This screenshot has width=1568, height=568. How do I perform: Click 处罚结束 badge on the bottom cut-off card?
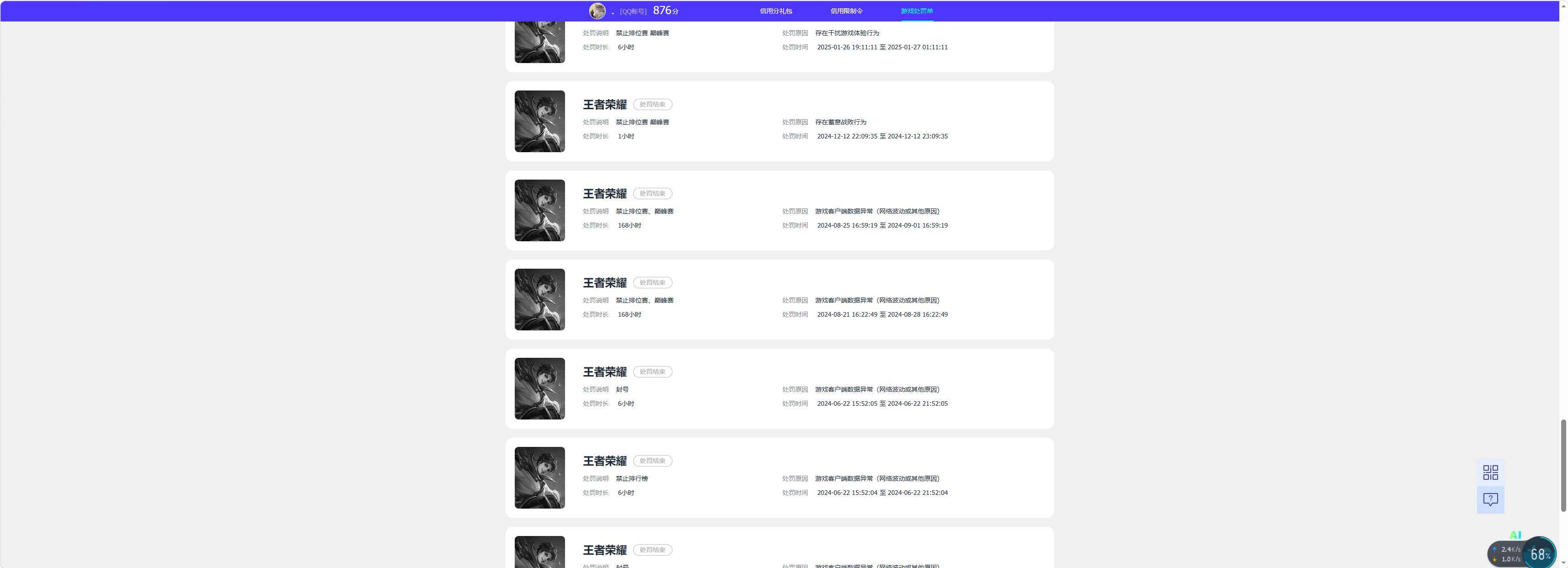652,550
